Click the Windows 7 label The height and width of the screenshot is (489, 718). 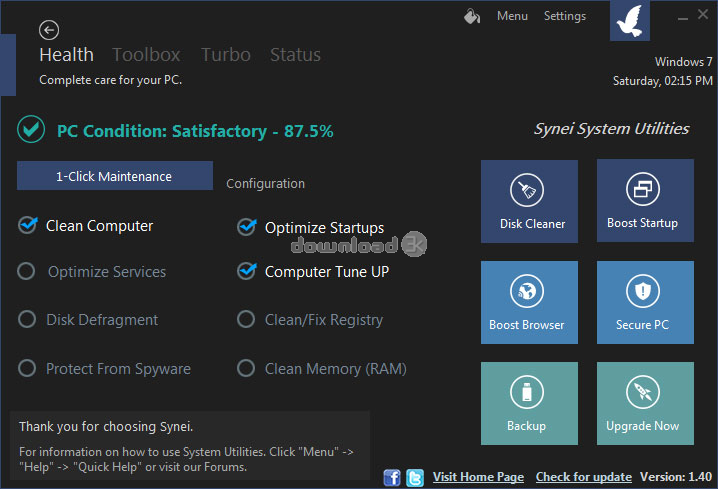(684, 62)
